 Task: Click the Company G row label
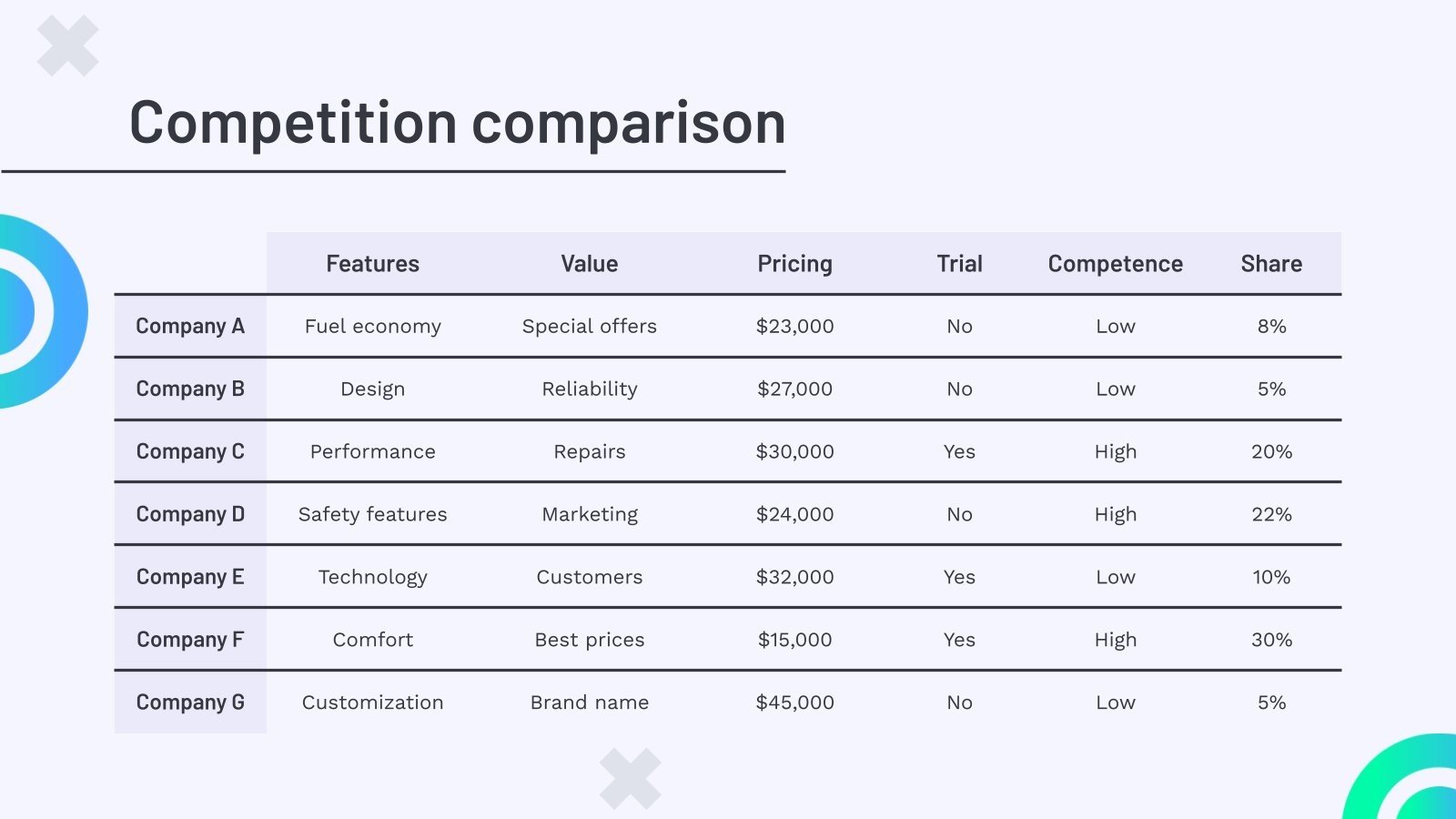point(190,703)
